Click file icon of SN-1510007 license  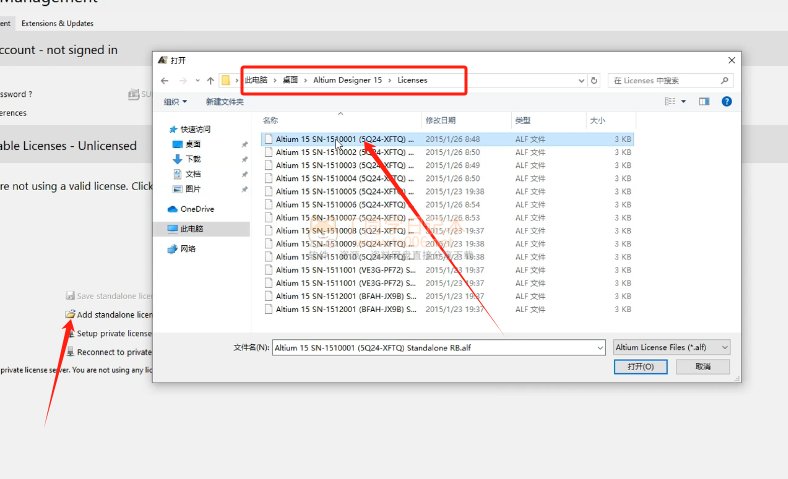(x=268, y=218)
